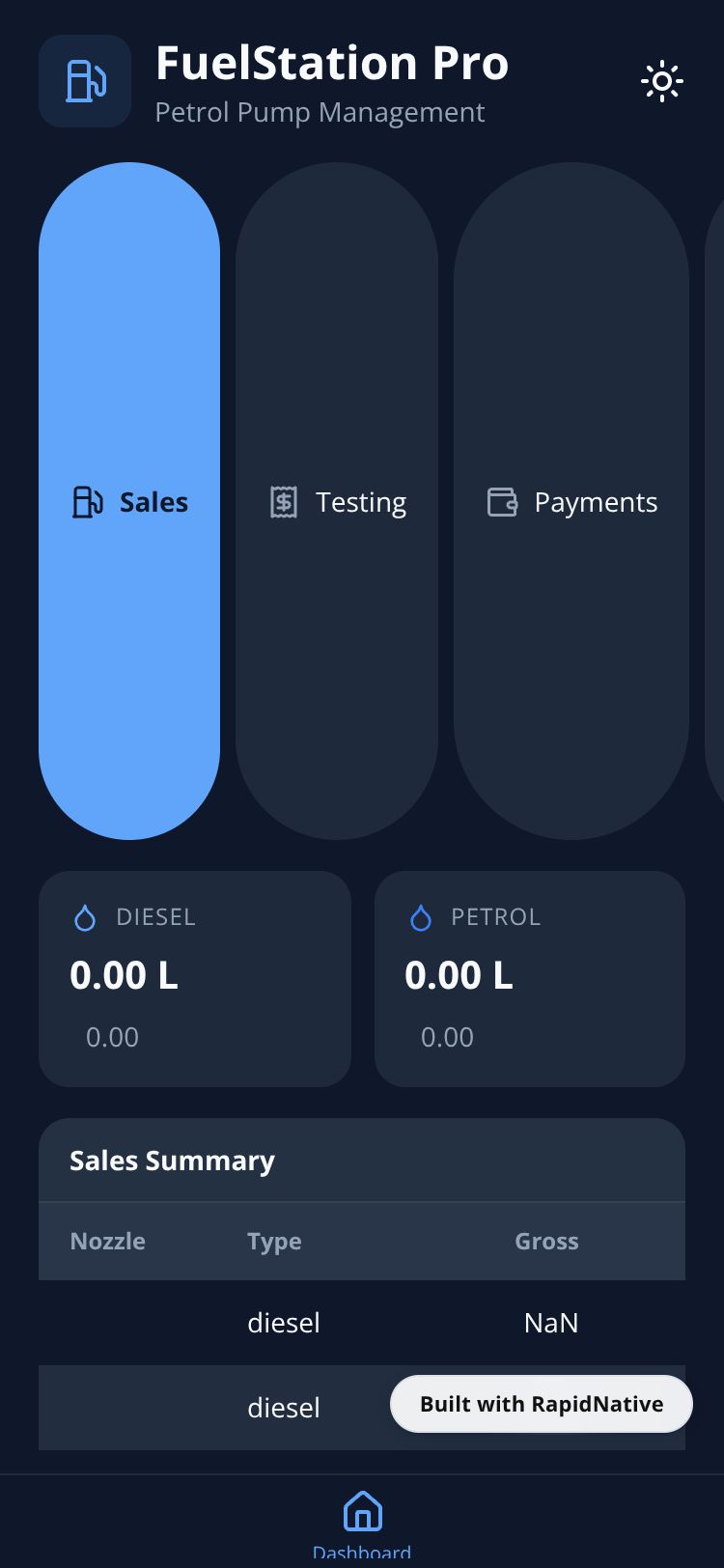Click the Gross column header
Image resolution: width=724 pixels, height=1568 pixels.
546,1242
